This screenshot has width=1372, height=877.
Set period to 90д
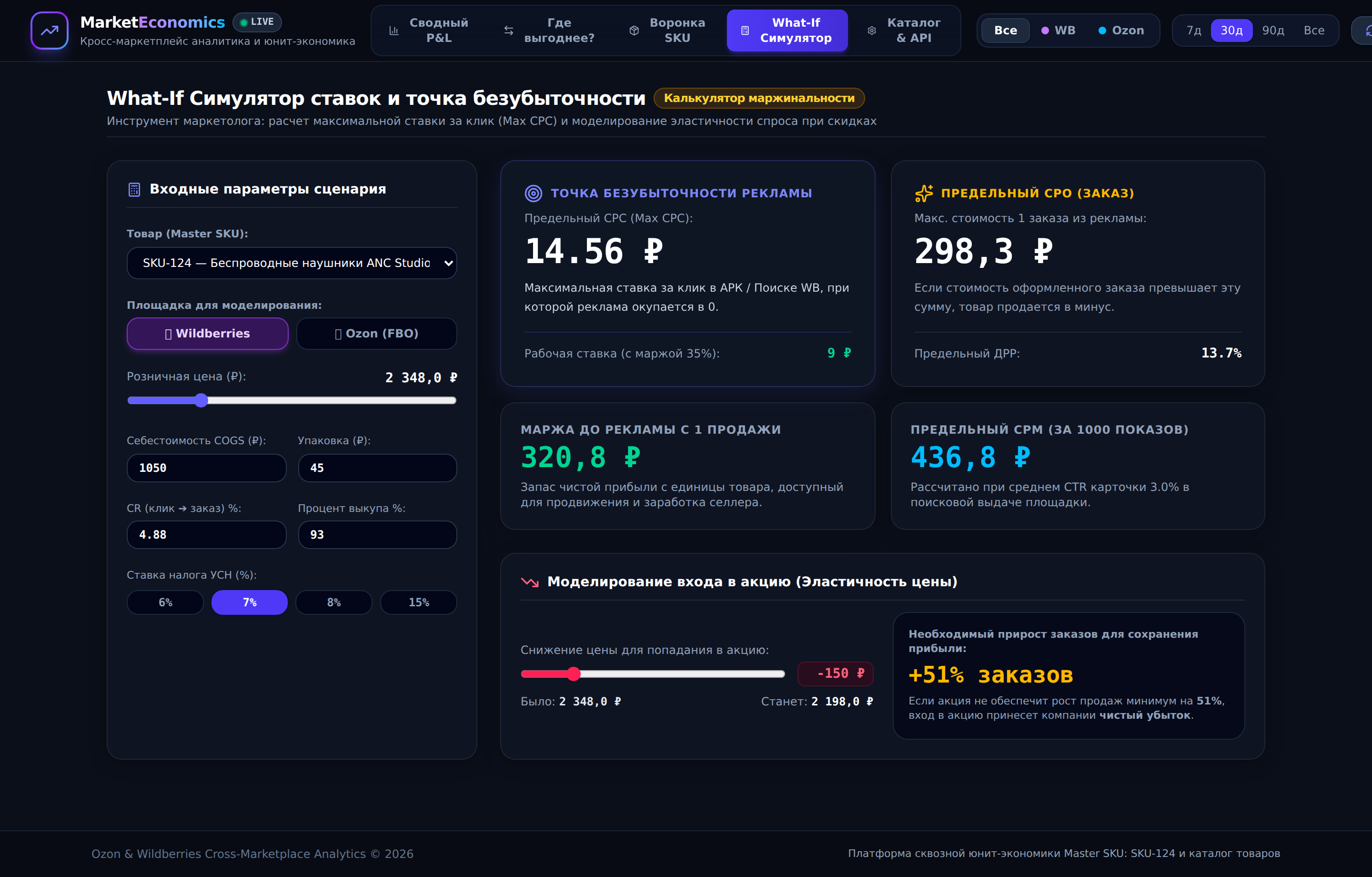(1273, 30)
